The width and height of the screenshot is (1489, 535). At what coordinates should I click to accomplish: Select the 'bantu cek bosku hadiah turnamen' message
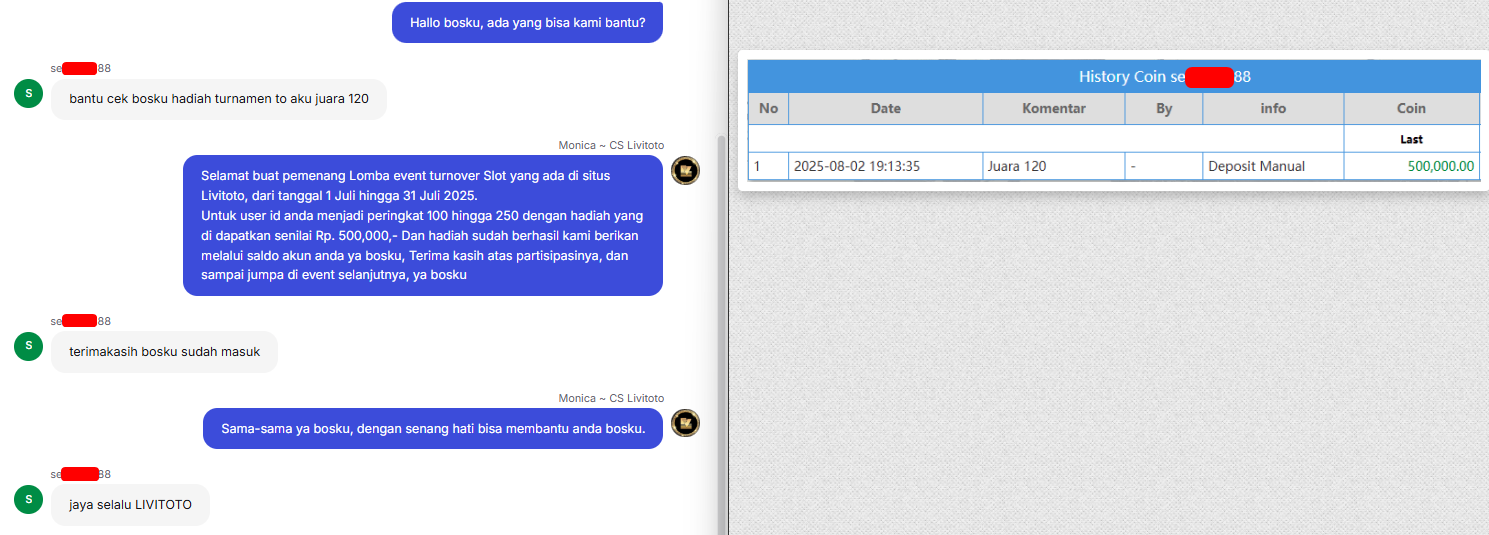[219, 99]
